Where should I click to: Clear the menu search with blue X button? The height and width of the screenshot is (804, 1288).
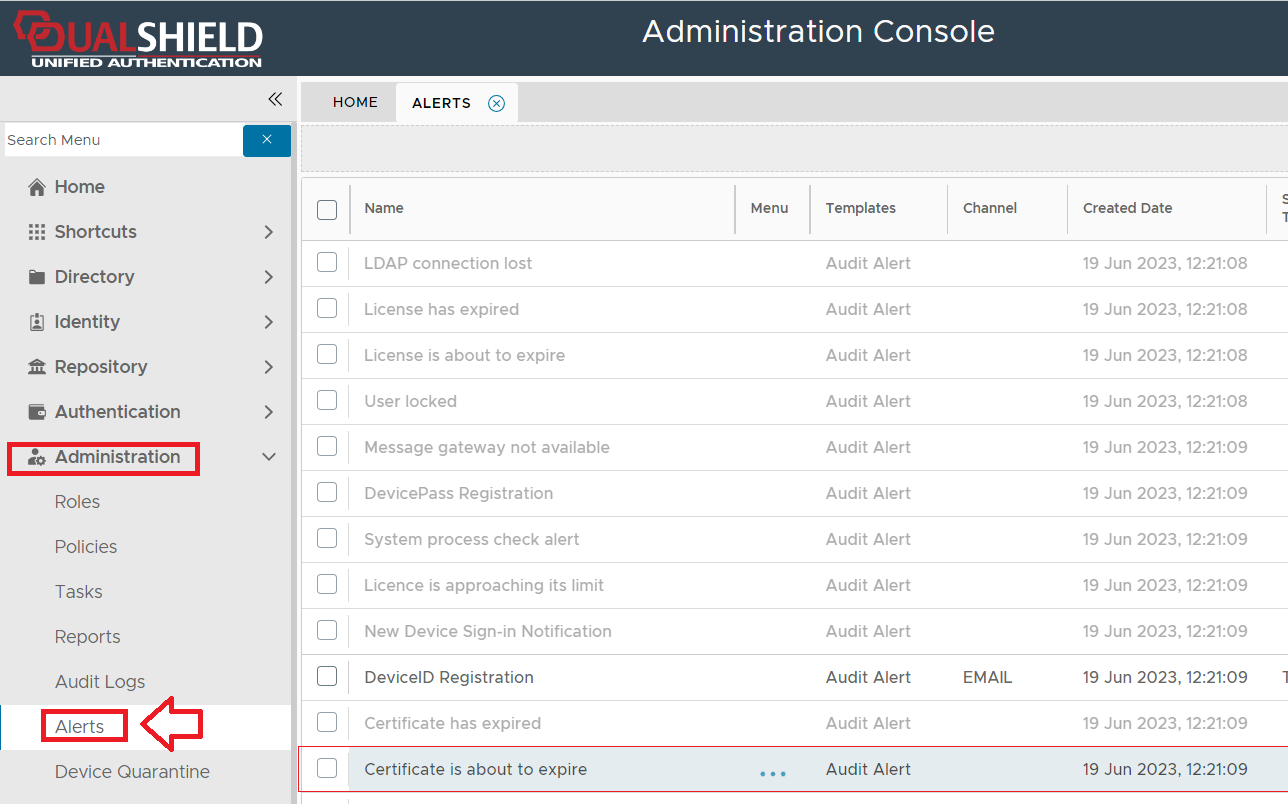267,140
